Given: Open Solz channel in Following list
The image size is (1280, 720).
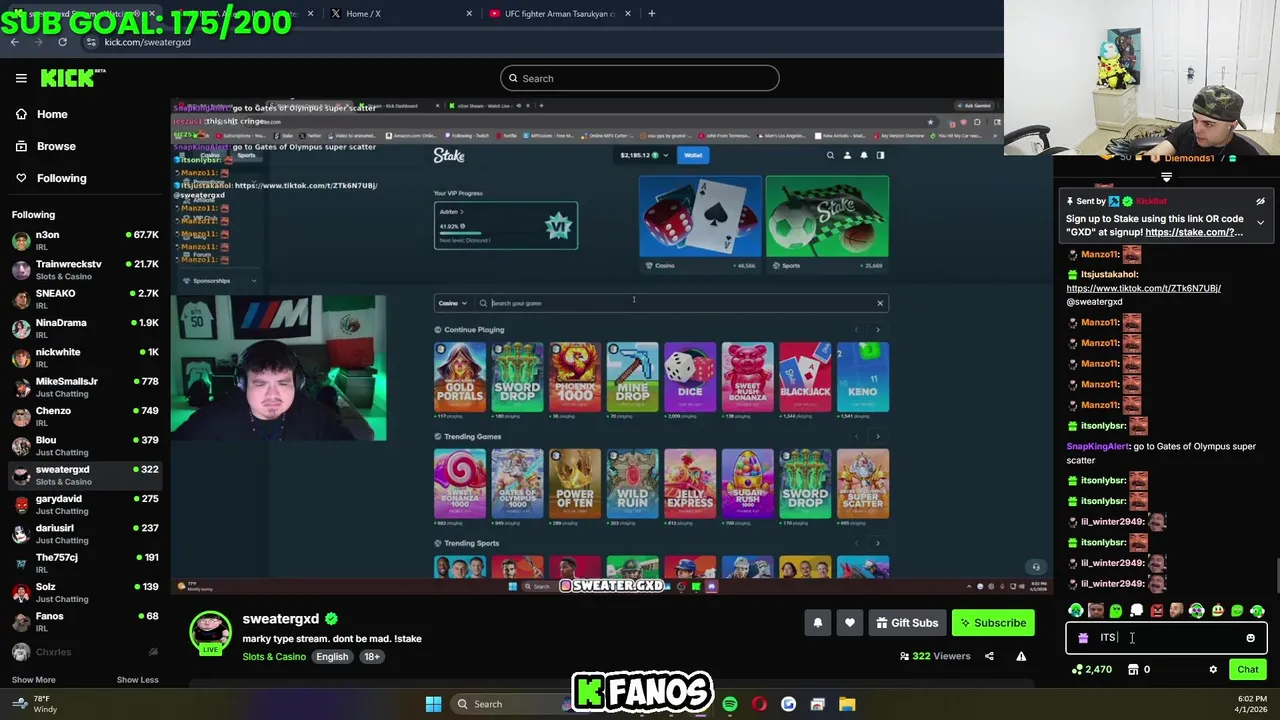Looking at the screenshot, I should pos(85,592).
